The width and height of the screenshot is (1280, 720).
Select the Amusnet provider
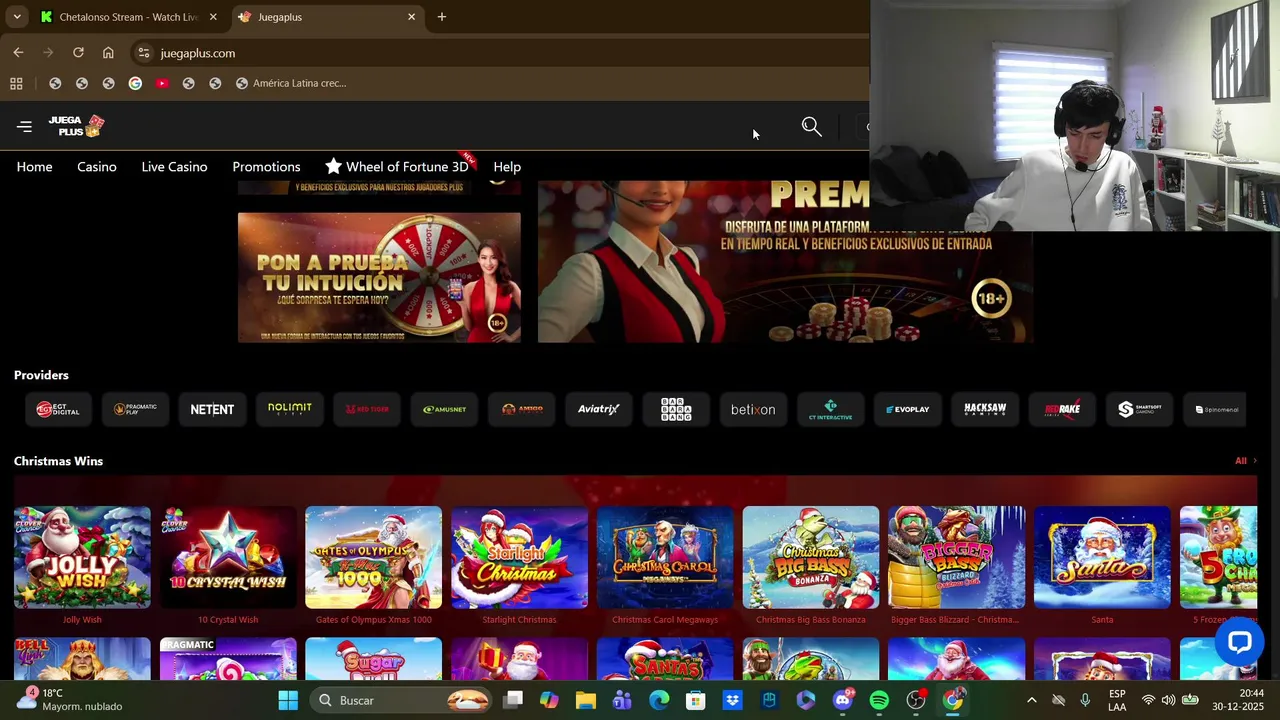click(x=444, y=409)
